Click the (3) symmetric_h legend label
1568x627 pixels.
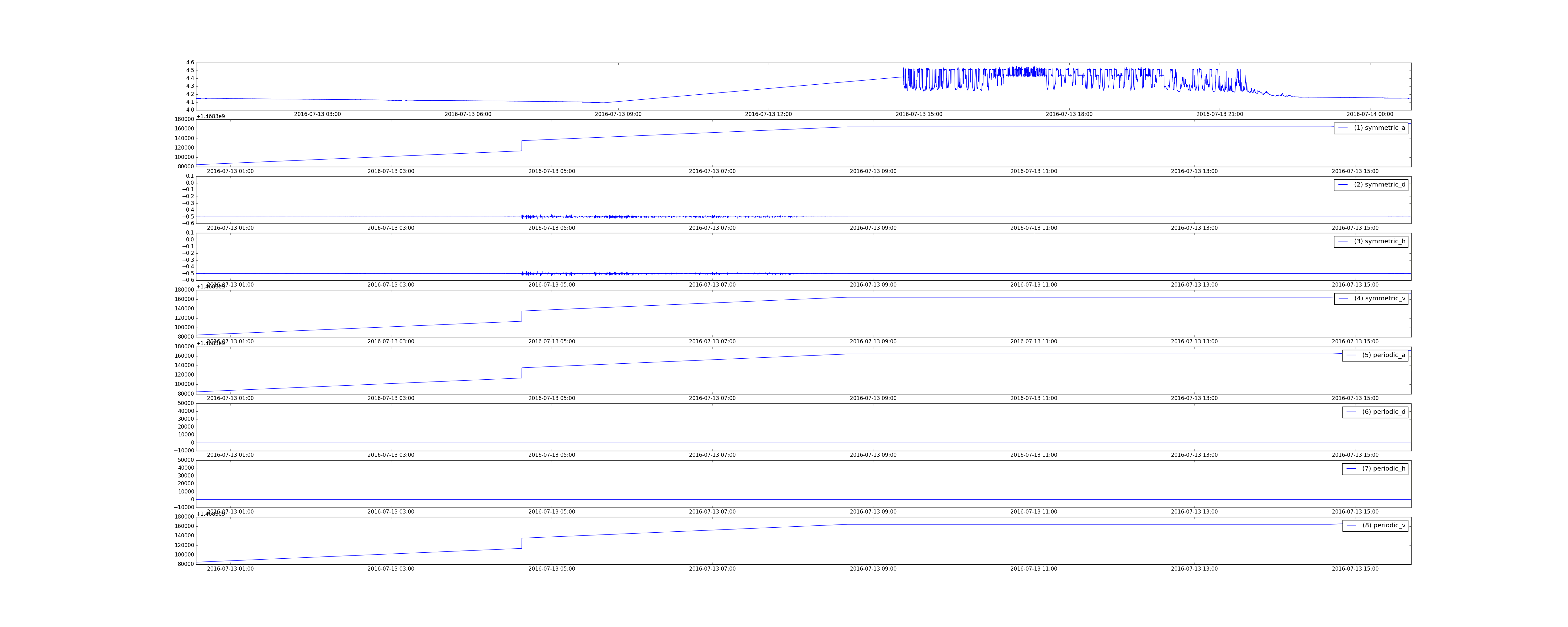pos(1379,241)
